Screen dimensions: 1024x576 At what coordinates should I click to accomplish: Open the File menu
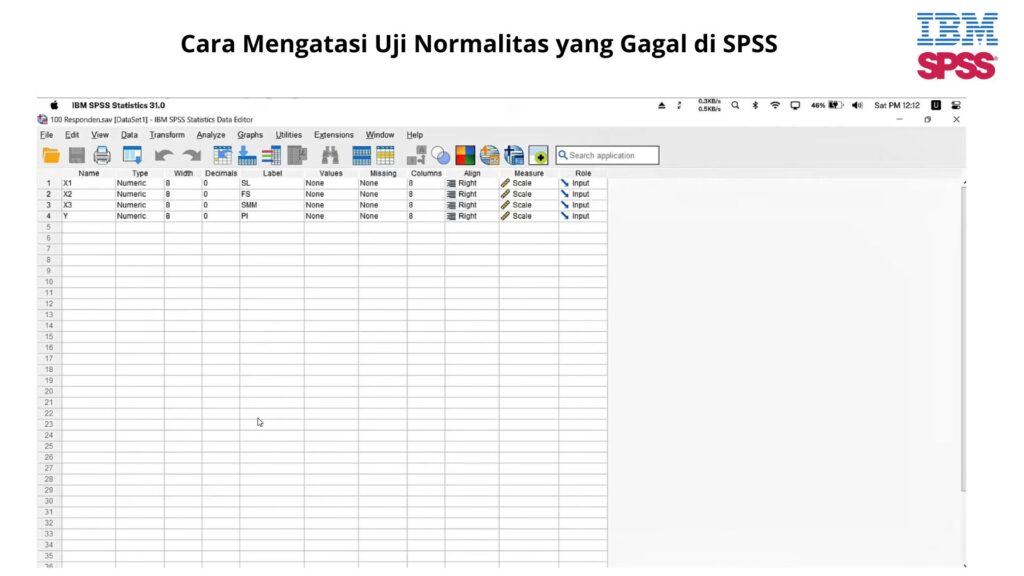[x=46, y=135]
